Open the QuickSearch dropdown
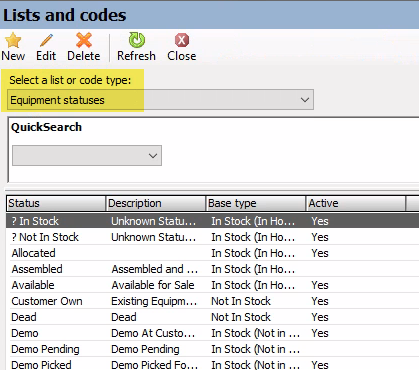The image size is (419, 370). tap(87, 155)
